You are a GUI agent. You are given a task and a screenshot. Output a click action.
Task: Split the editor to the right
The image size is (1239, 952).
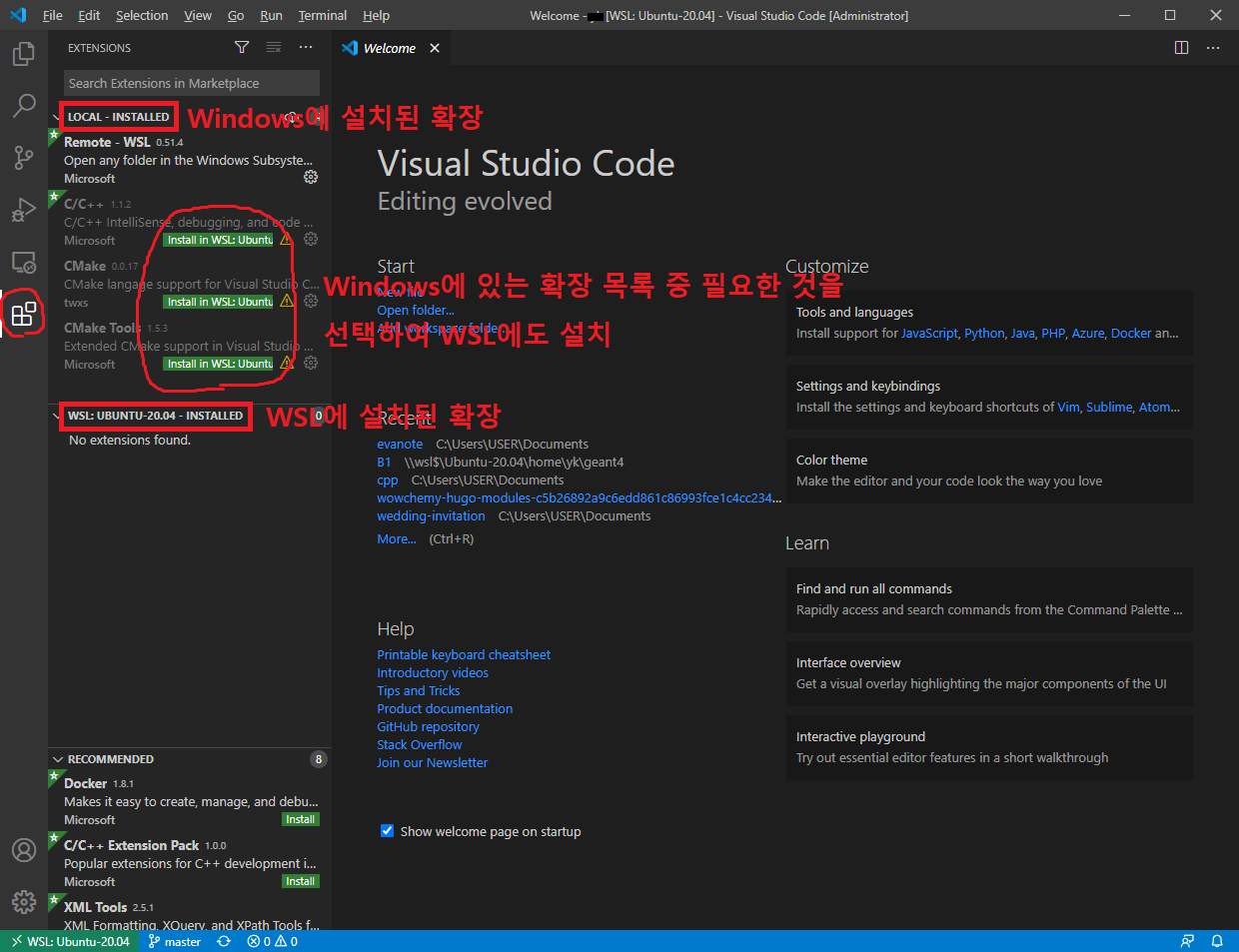pyautogui.click(x=1181, y=48)
